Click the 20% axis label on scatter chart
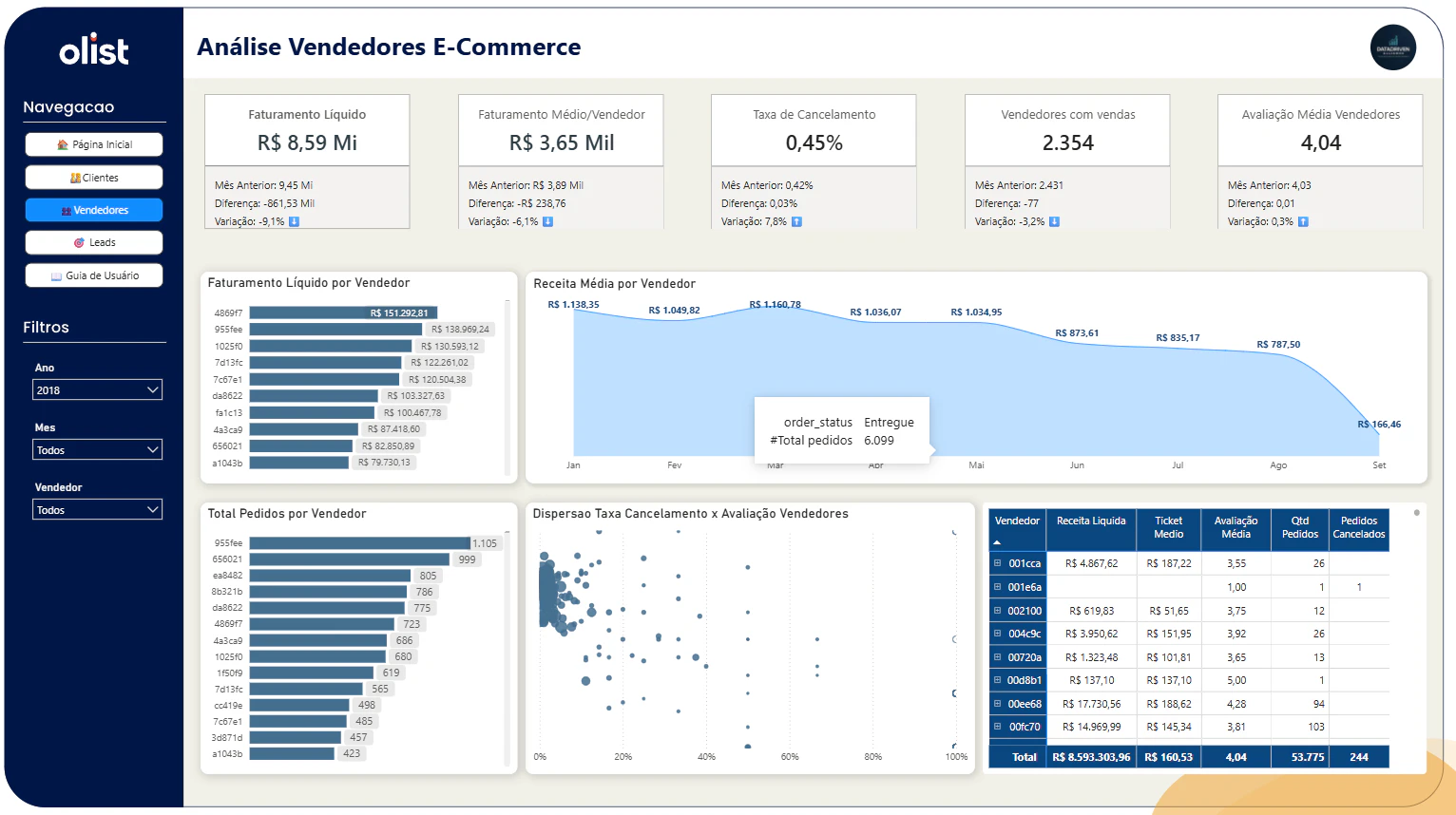1456x815 pixels. pyautogui.click(x=623, y=757)
